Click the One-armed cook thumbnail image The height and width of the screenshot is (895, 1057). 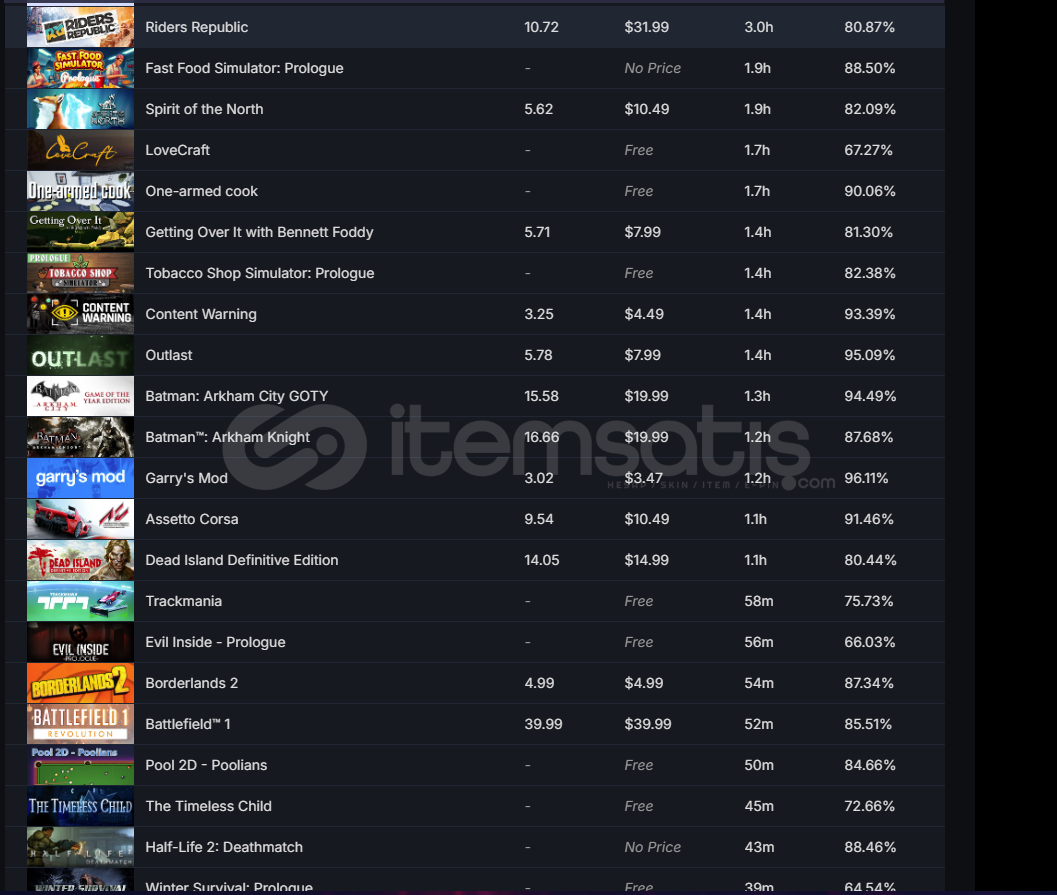[80, 191]
